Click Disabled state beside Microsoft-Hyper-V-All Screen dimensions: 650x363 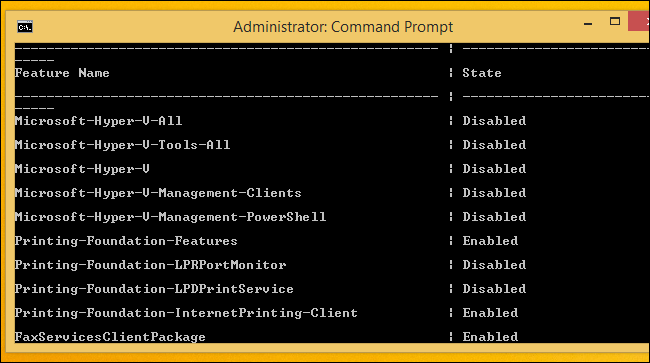click(x=494, y=121)
